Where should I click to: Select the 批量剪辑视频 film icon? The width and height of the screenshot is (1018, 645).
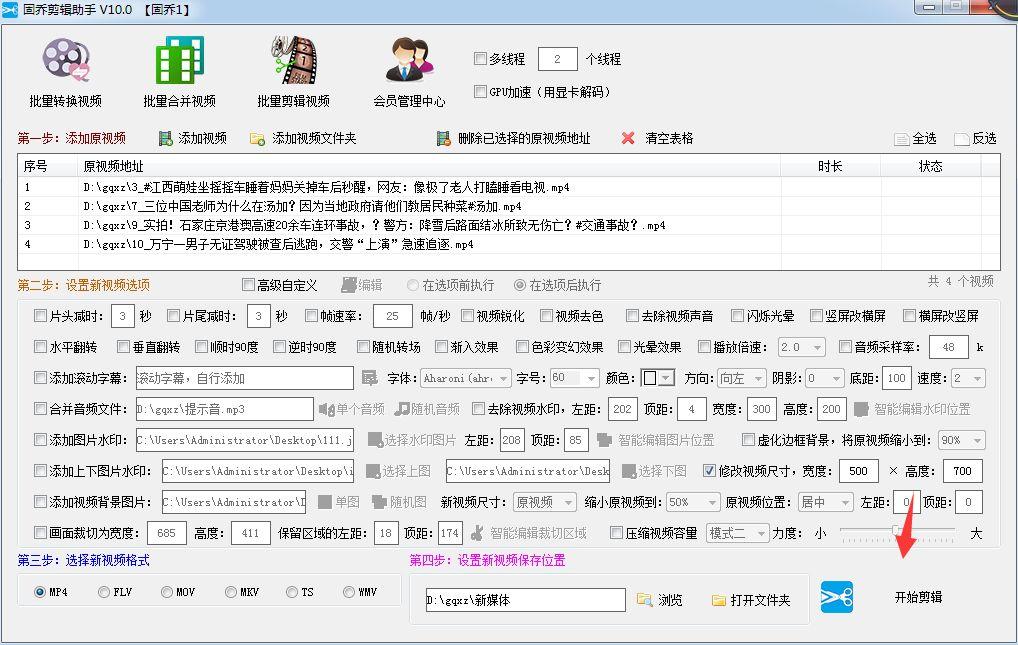(293, 60)
